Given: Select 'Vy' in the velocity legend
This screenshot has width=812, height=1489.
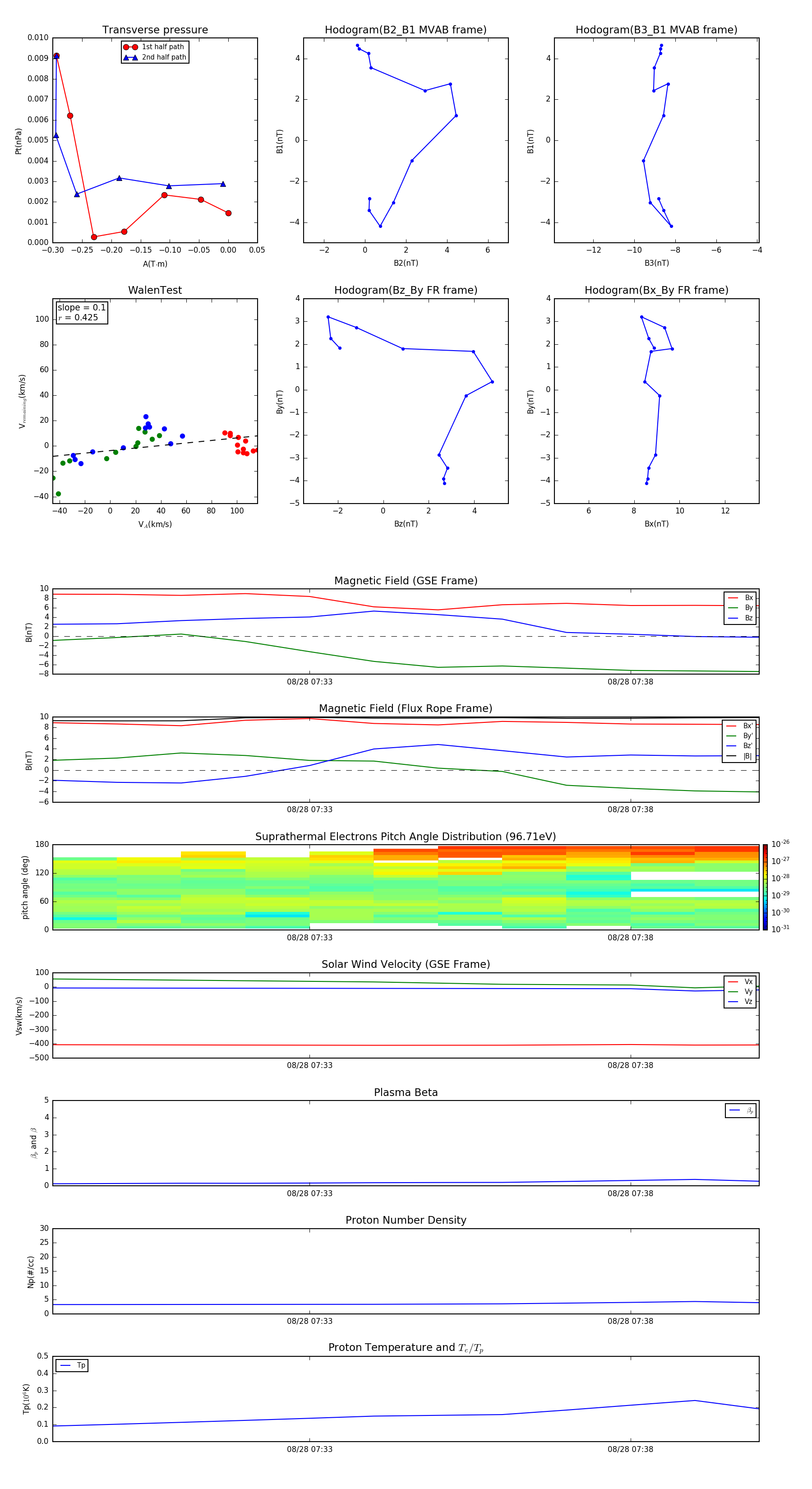Looking at the screenshot, I should 740,991.
